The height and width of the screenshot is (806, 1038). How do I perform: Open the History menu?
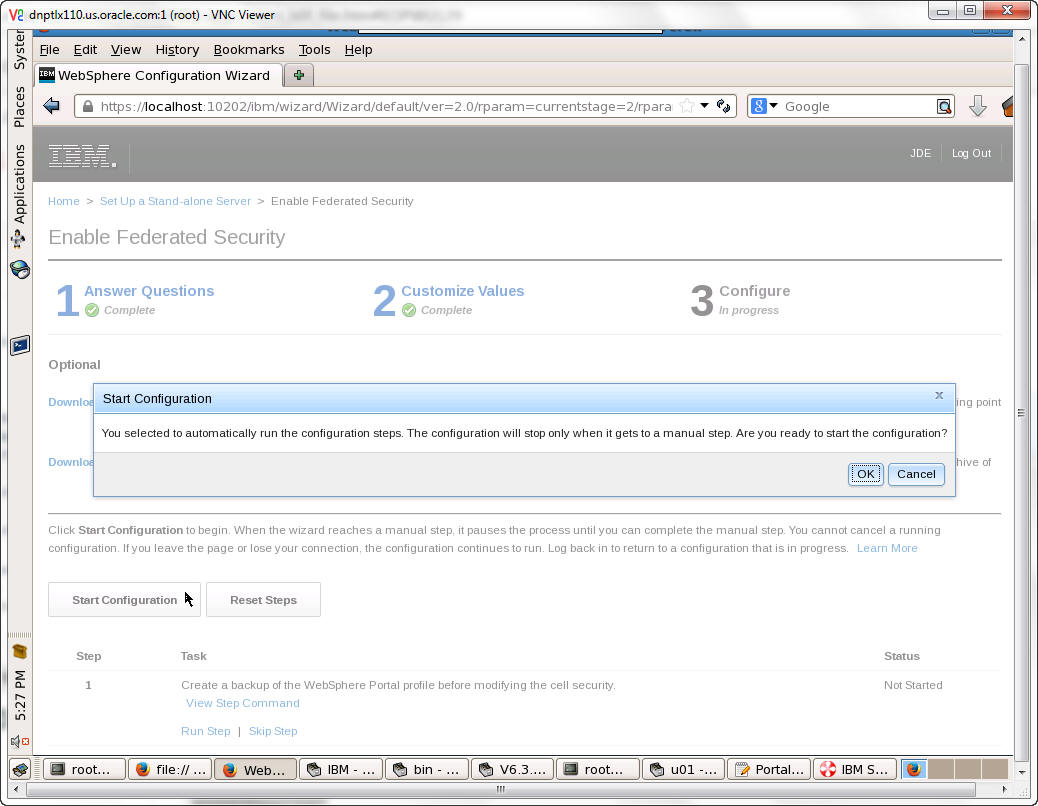(177, 50)
